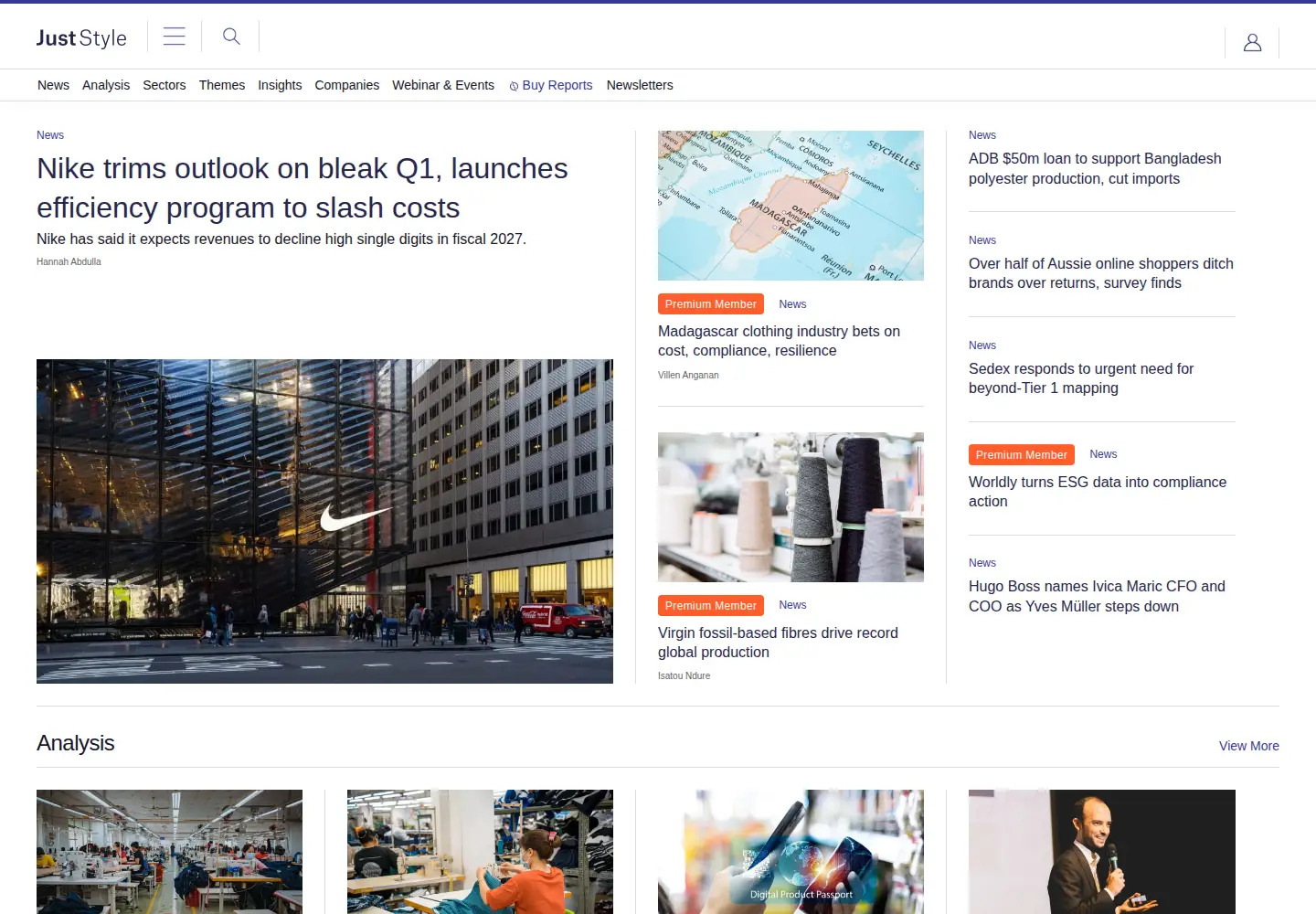Read Aussie online shoppers survey article
The height and width of the screenshot is (914, 1316).
click(1101, 273)
